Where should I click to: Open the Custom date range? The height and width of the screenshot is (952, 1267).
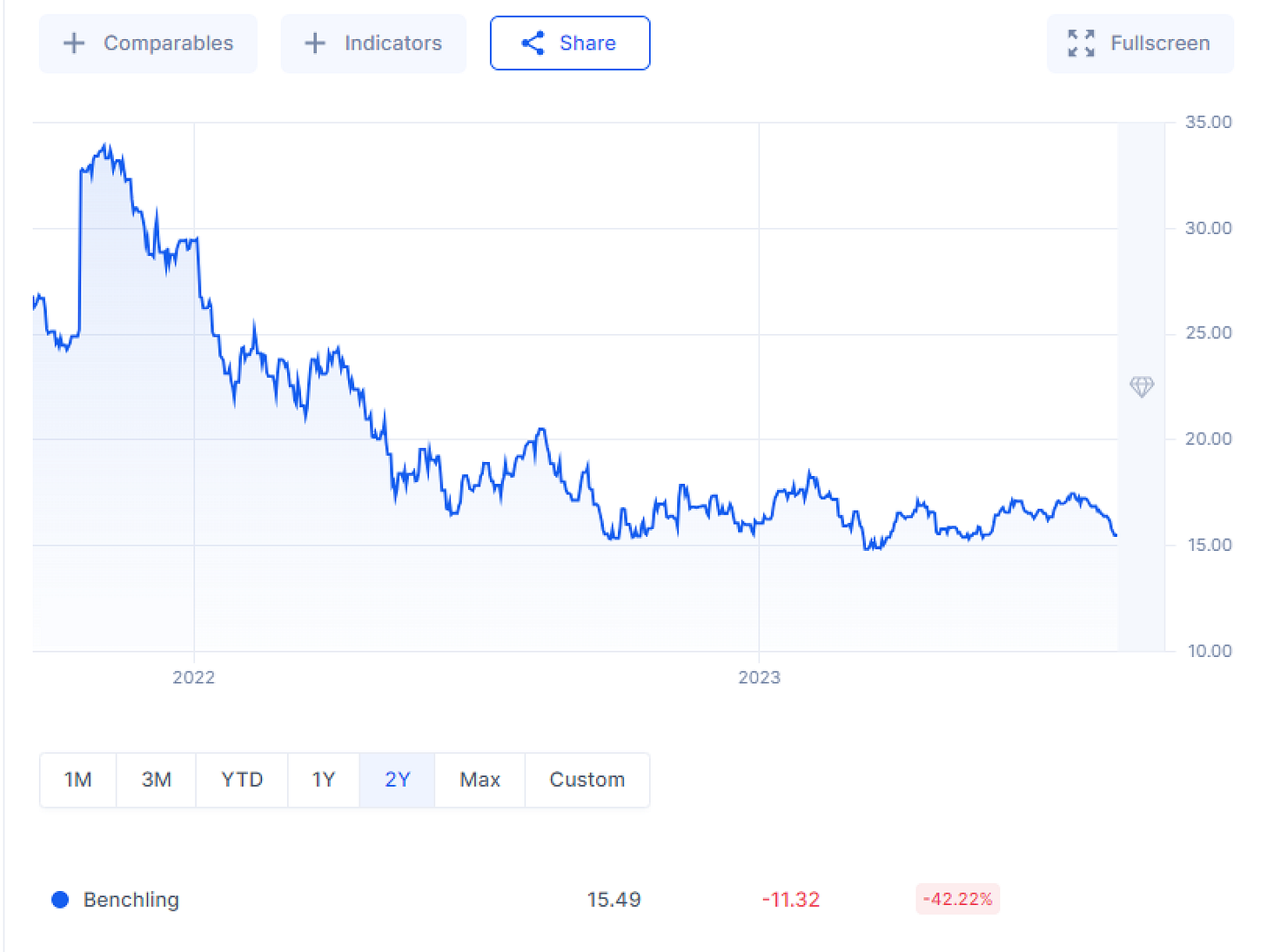point(587,780)
